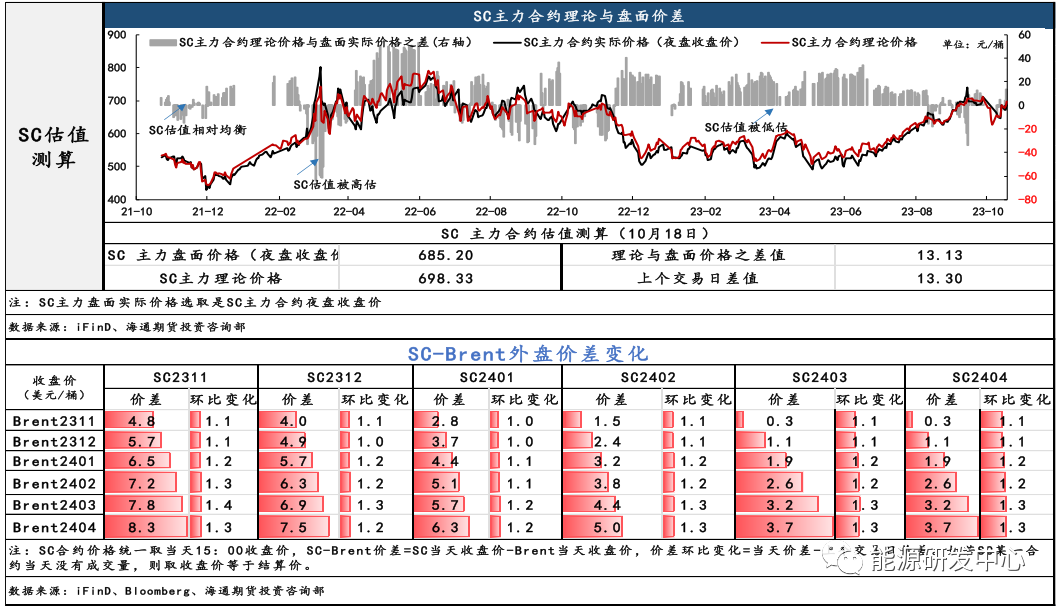This screenshot has width=1060, height=606.
Task: Select SC2312 价差 7.5 in Brent2404 row
Action: 294,527
